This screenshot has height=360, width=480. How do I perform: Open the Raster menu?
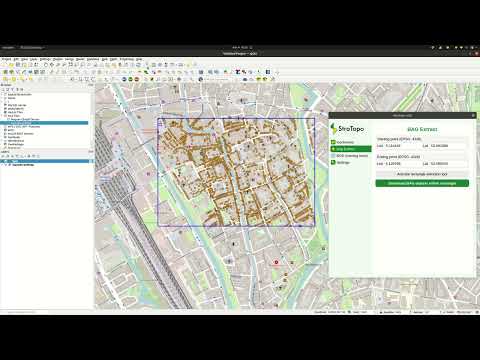click(80, 59)
